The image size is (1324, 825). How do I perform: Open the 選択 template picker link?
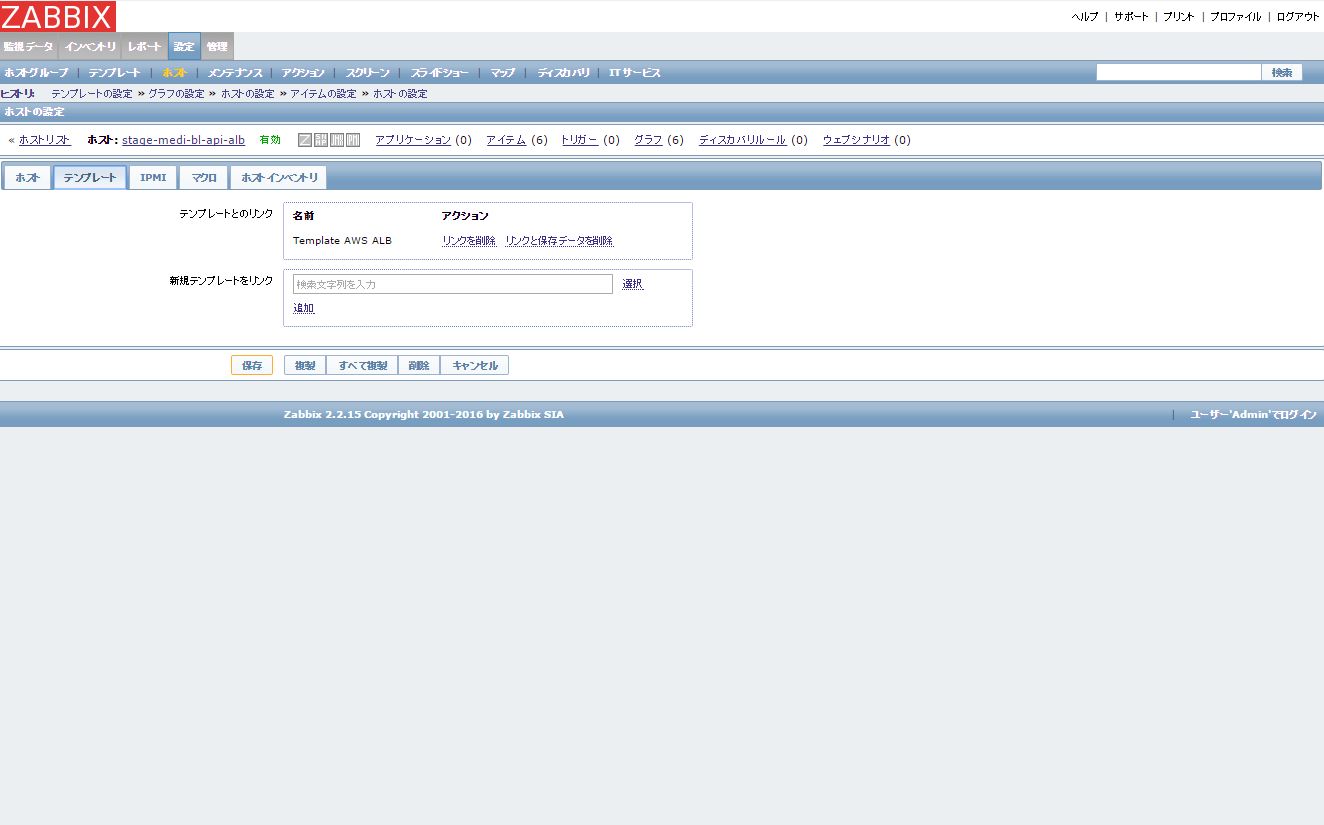(x=631, y=284)
